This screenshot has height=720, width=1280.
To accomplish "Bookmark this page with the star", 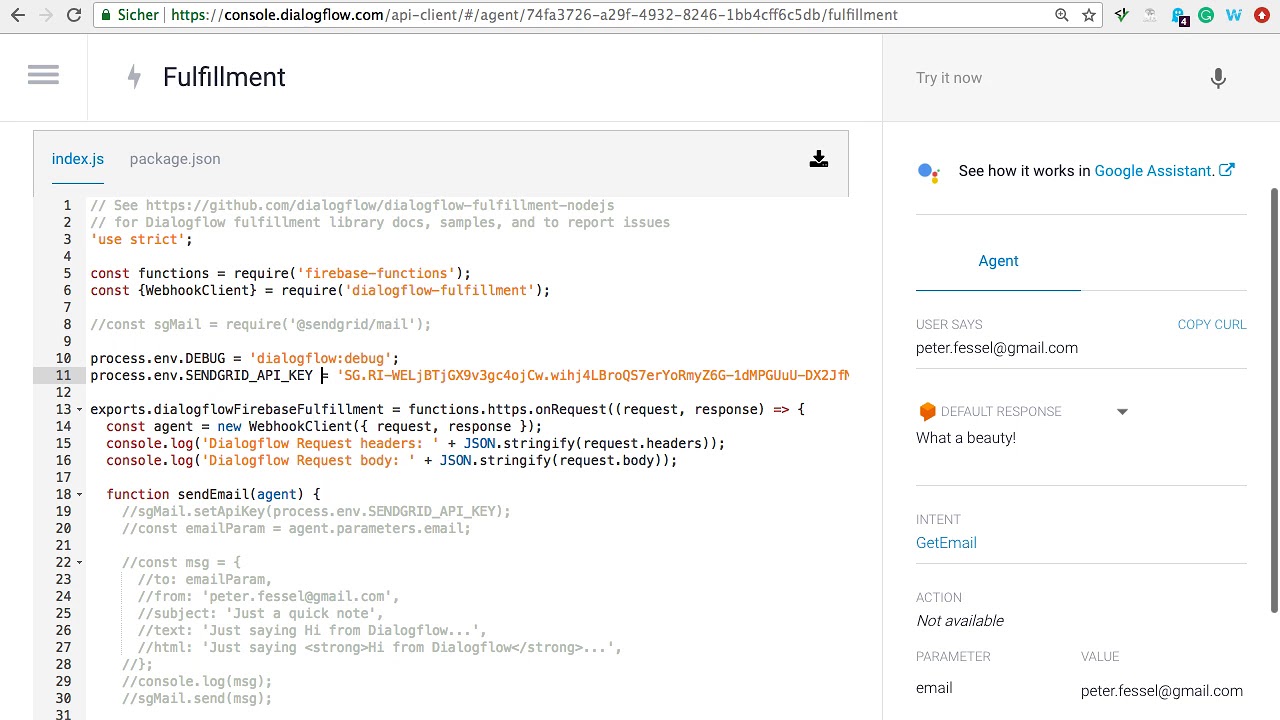I will [x=1089, y=15].
